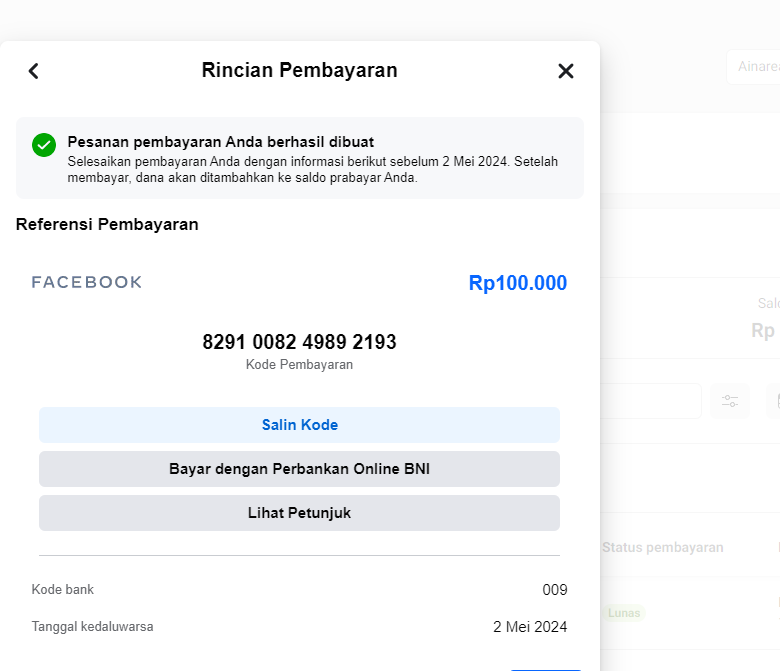Open Lihat Petunjuk instructions
Viewport: 780px width, 671px height.
299,513
